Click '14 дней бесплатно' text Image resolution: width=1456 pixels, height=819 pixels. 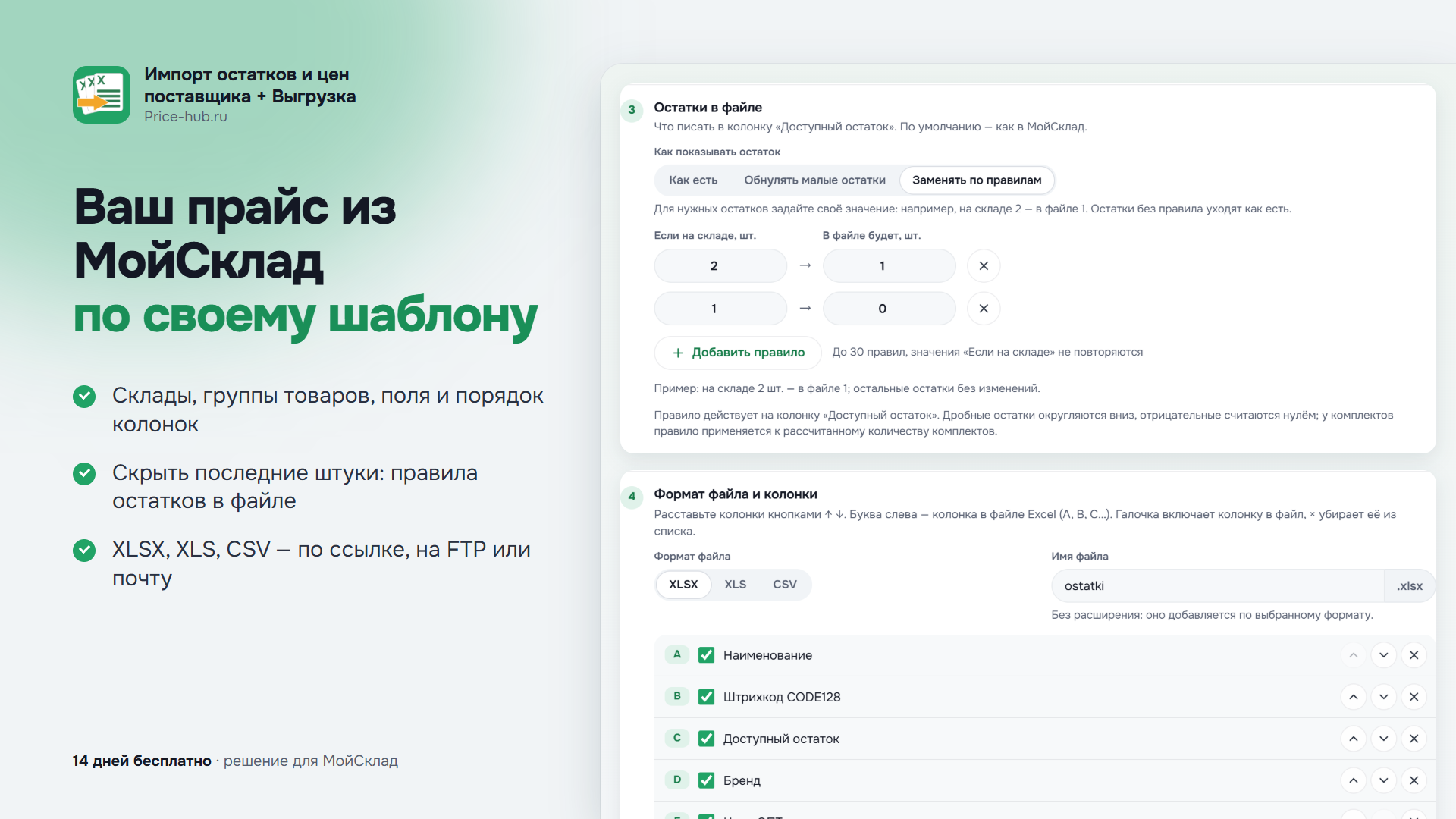pyautogui.click(x=142, y=761)
